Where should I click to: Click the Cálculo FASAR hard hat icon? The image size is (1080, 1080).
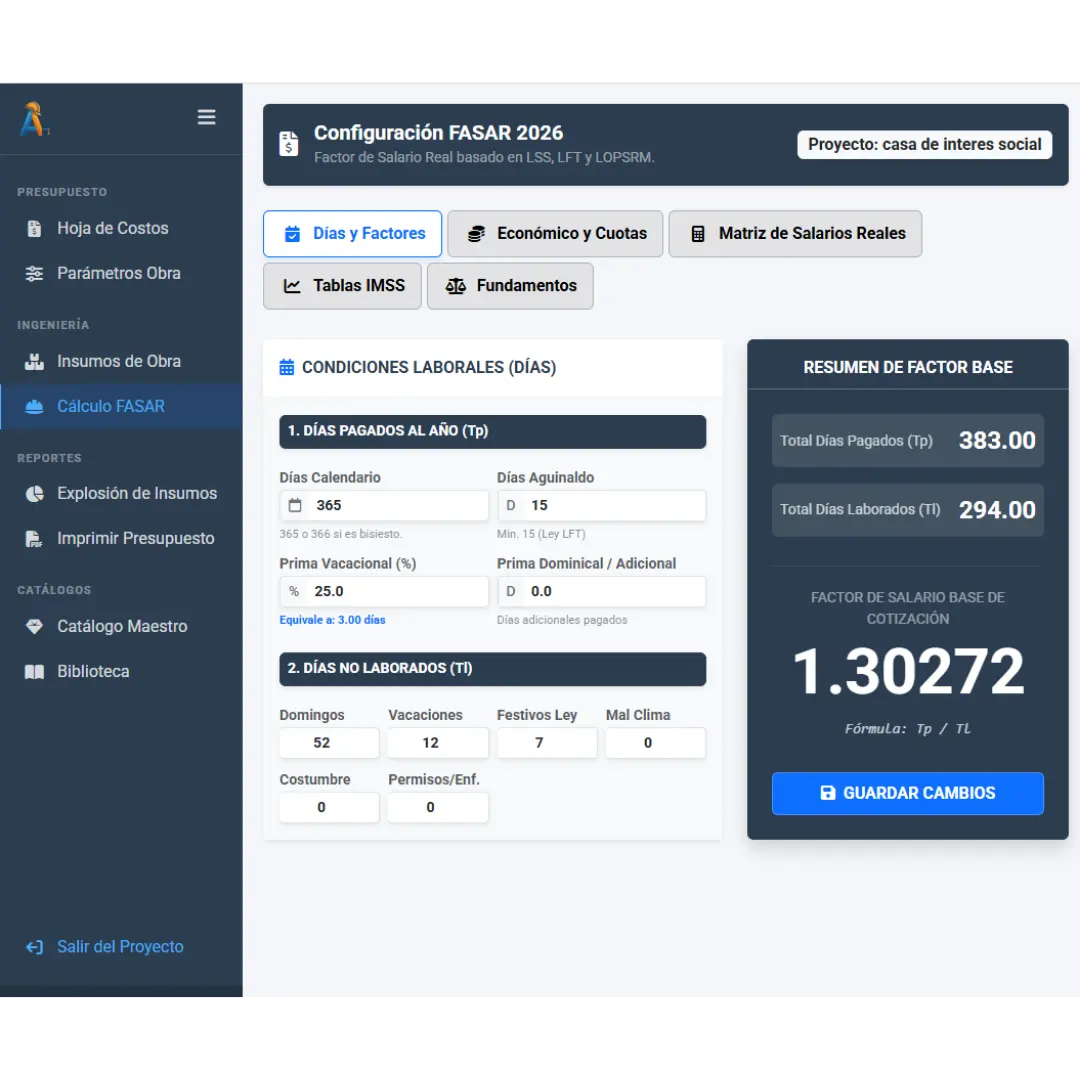coord(34,406)
